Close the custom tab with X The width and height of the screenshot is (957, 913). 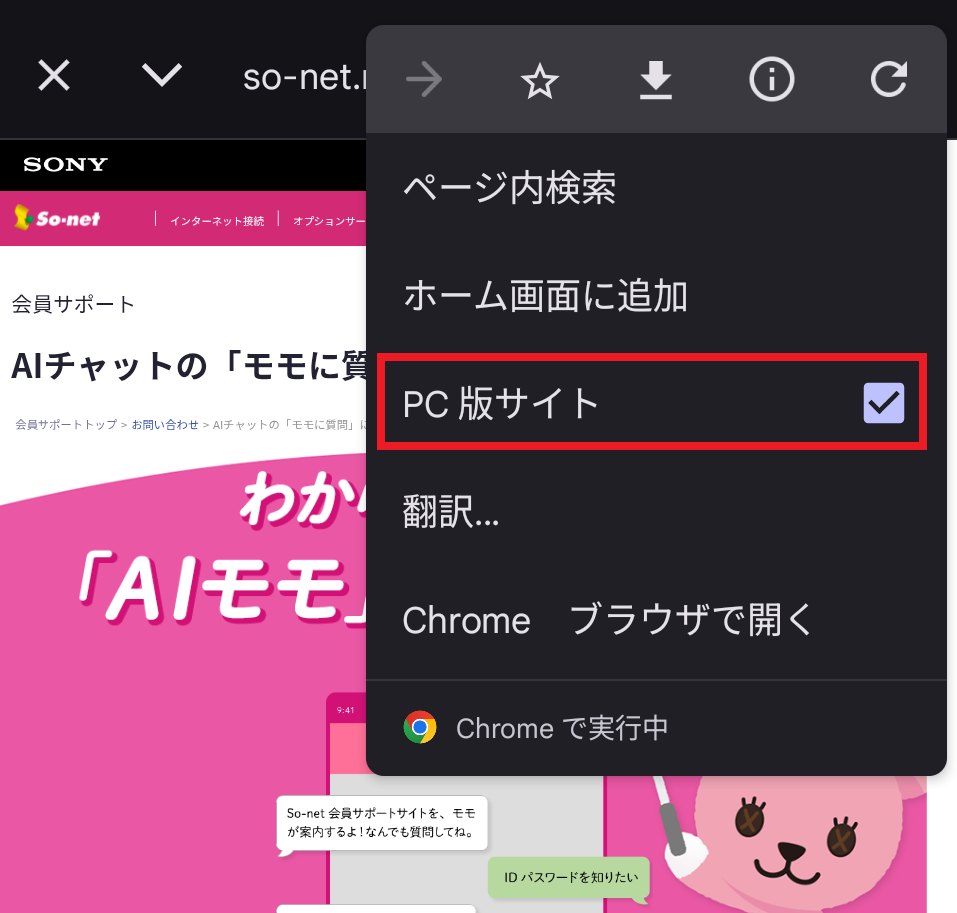[x=54, y=76]
